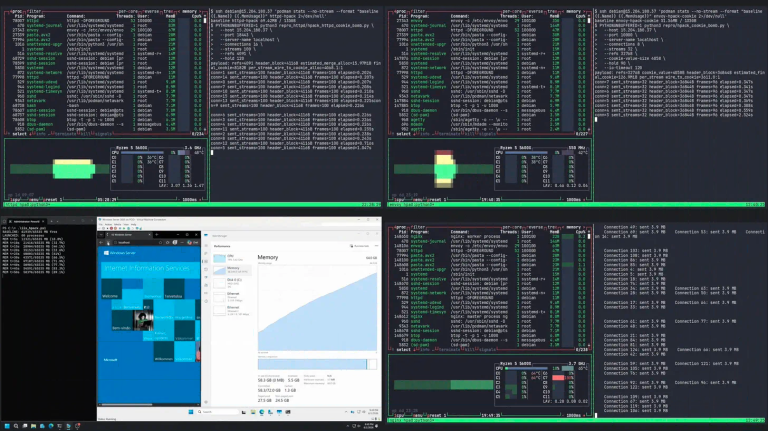This screenshot has width=768, height=431.
Task: Increase 1000ms update interval in envoy-session btop
Action: click(584, 199)
